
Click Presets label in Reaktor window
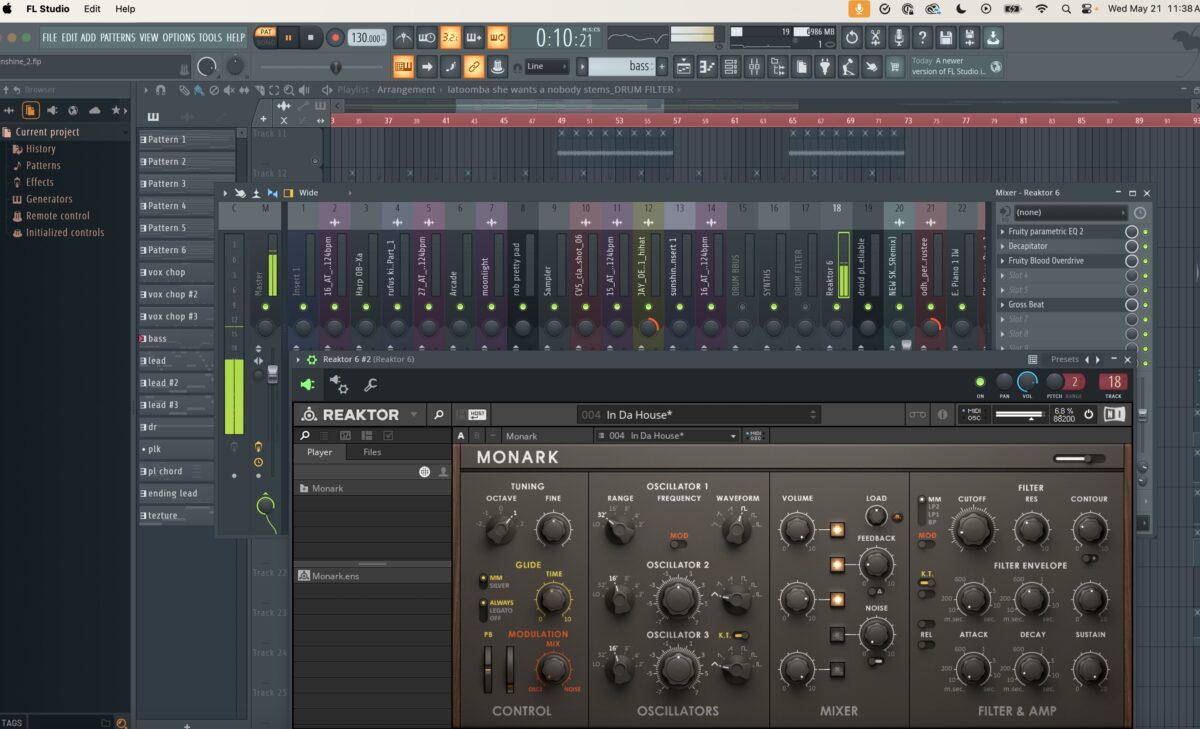pyautogui.click(x=1065, y=359)
